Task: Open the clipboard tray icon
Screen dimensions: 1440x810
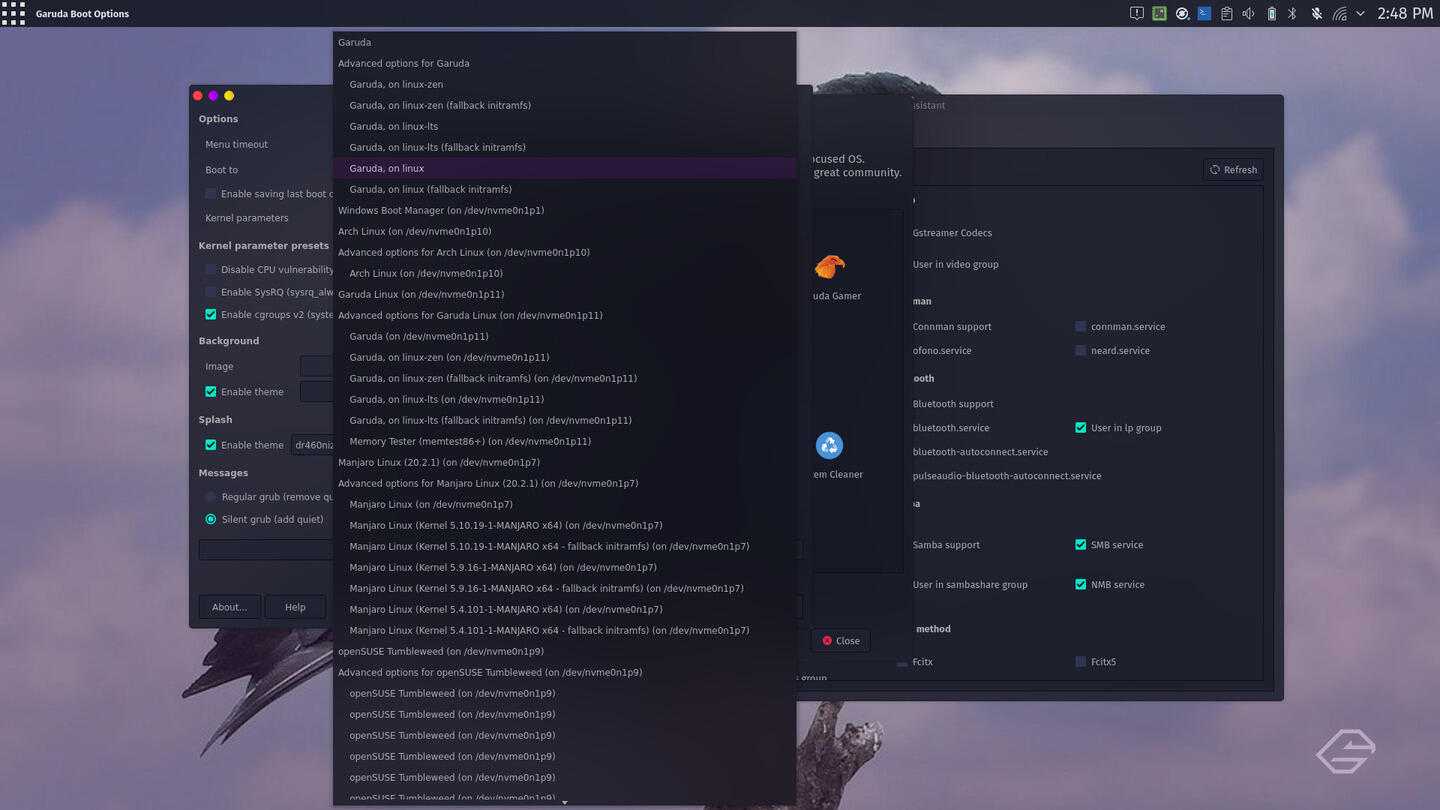Action: [1227, 13]
